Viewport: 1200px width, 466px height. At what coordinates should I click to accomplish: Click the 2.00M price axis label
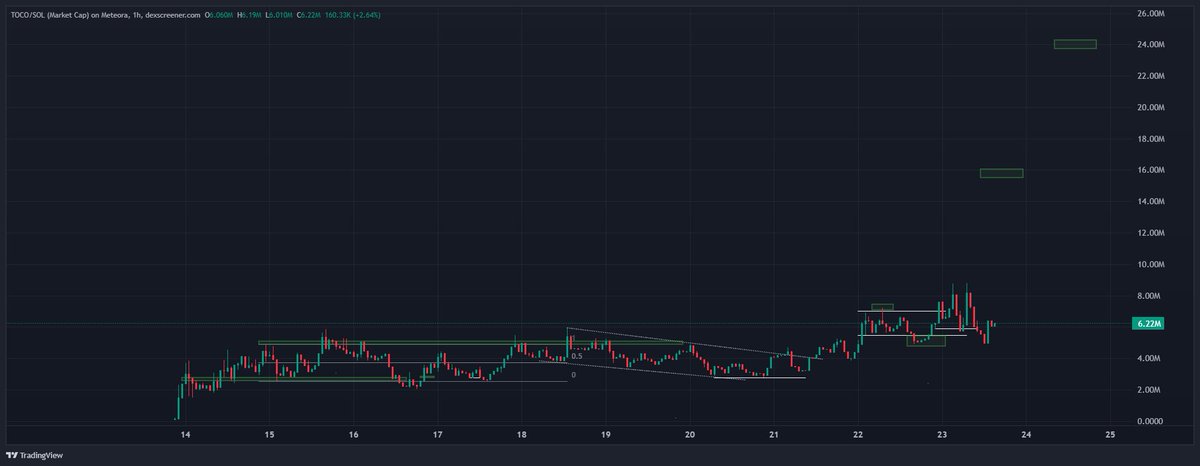click(x=1151, y=390)
